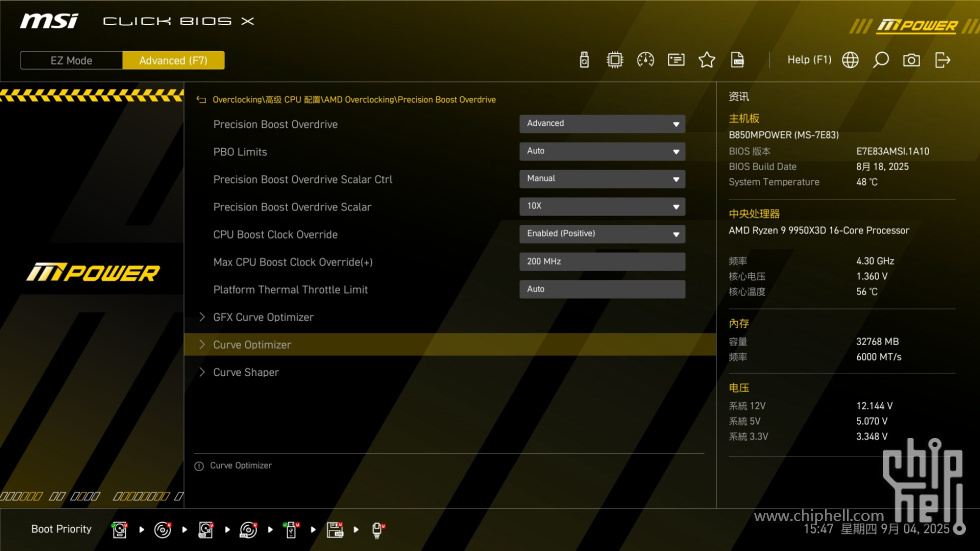This screenshot has width=980, height=551.
Task: Click the PBO Limits label
Action: click(240, 152)
